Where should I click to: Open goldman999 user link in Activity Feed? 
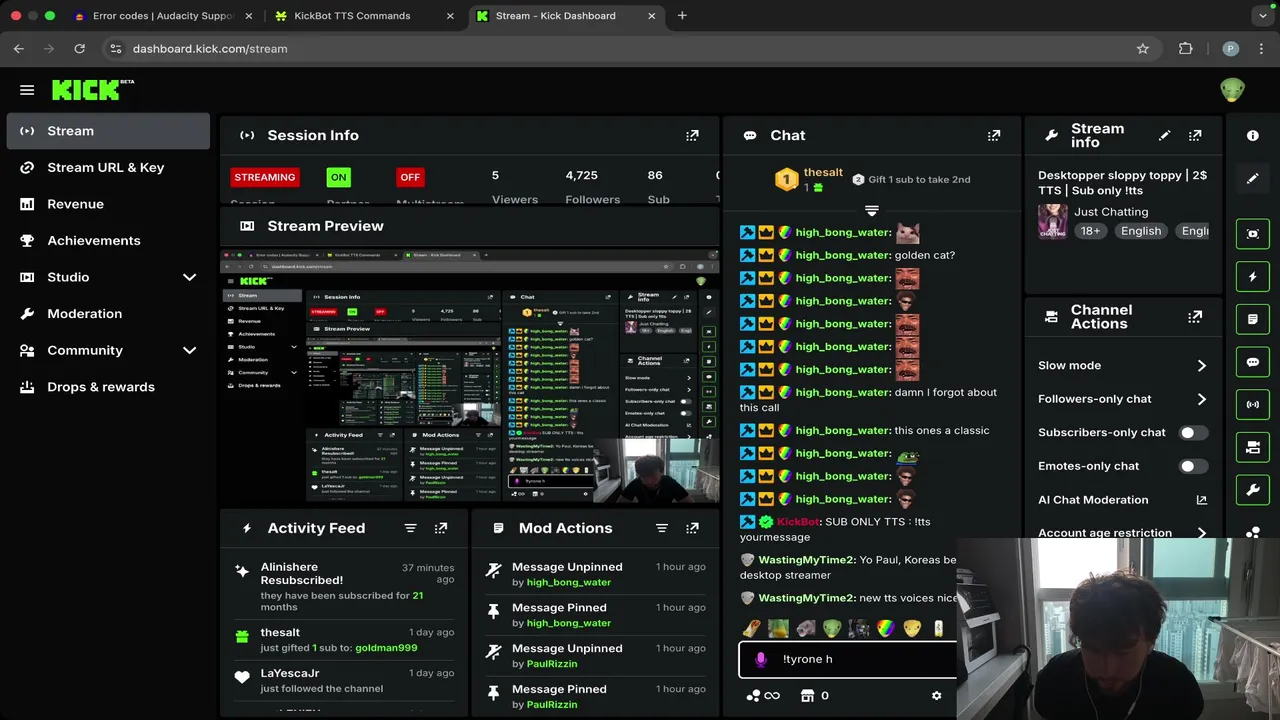point(386,648)
